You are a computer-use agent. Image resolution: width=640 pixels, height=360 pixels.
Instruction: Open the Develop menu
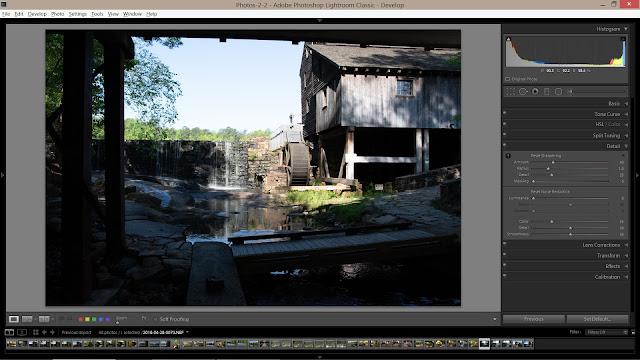click(x=37, y=14)
